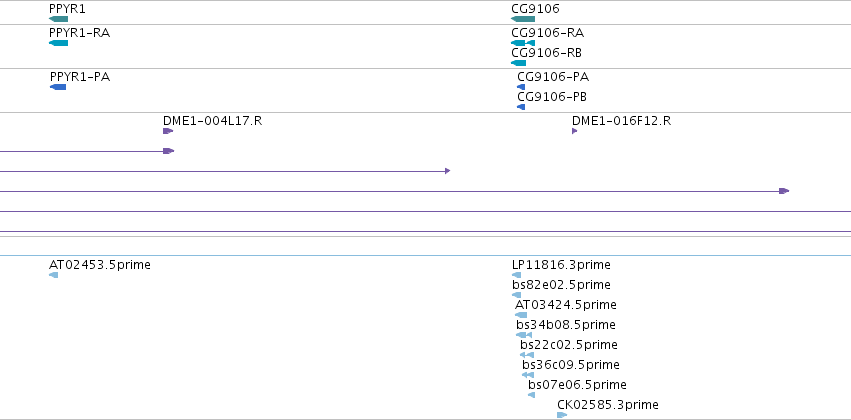Select the CG9106-RA transcript glyph
Image resolution: width=851 pixels, height=420 pixels.
(523, 43)
